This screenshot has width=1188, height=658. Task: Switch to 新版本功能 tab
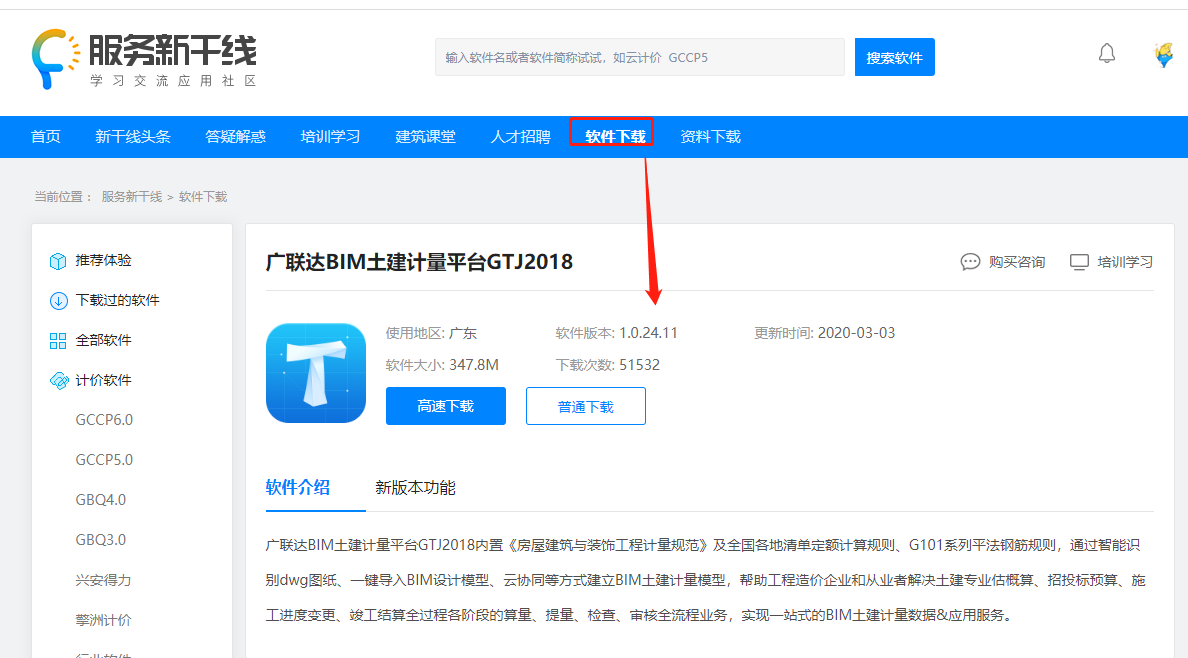(x=415, y=487)
